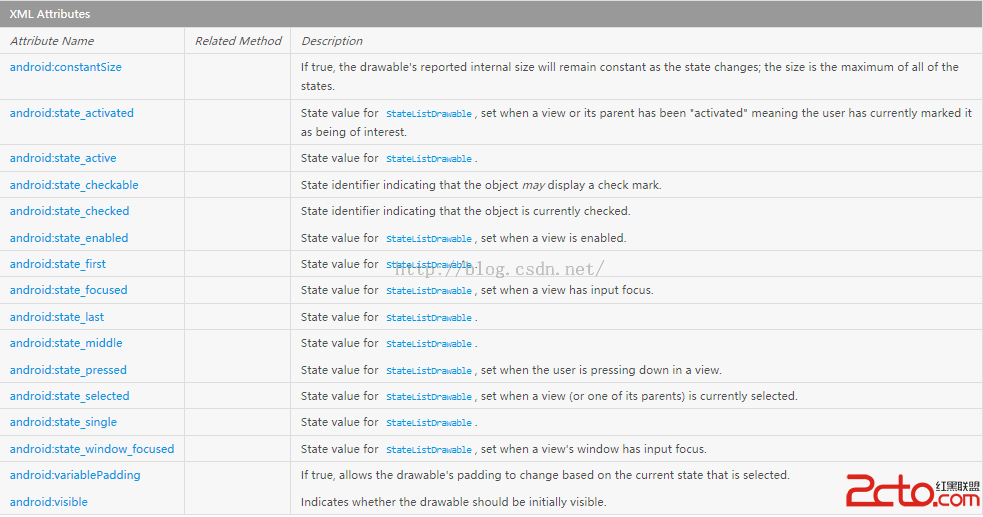
Task: Click the 2cto.com watermark logo
Action: (x=912, y=490)
